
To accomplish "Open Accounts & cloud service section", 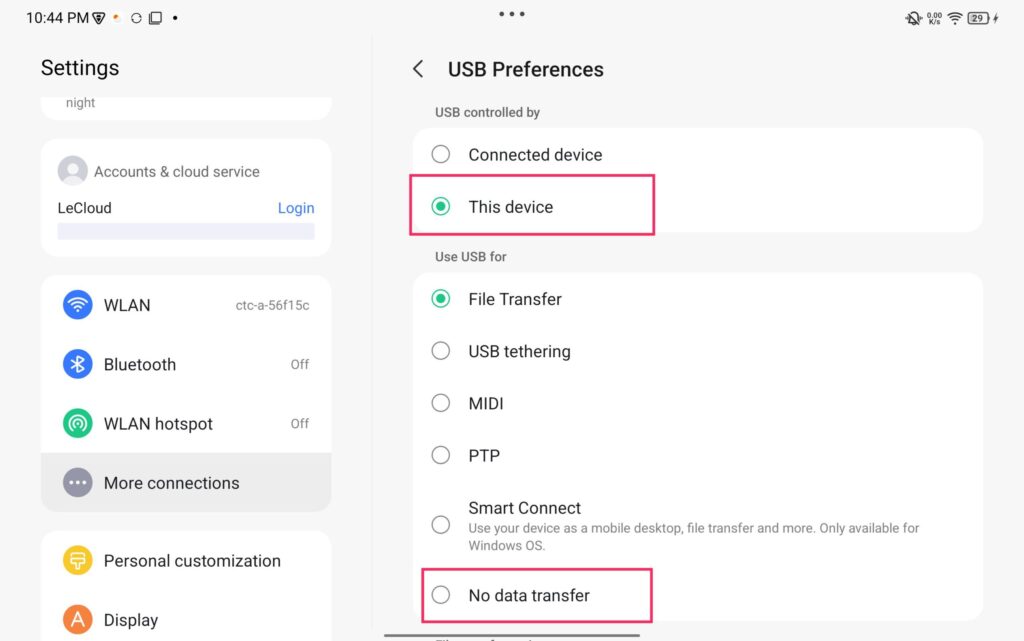I will pos(176,172).
